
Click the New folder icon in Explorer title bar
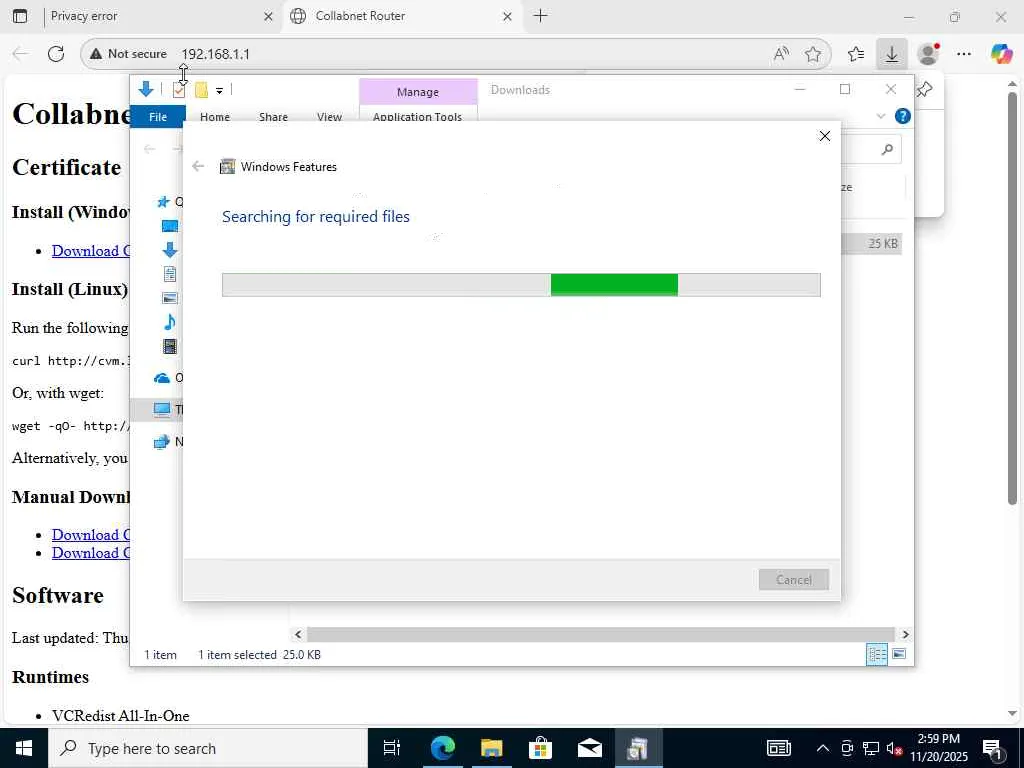201,90
